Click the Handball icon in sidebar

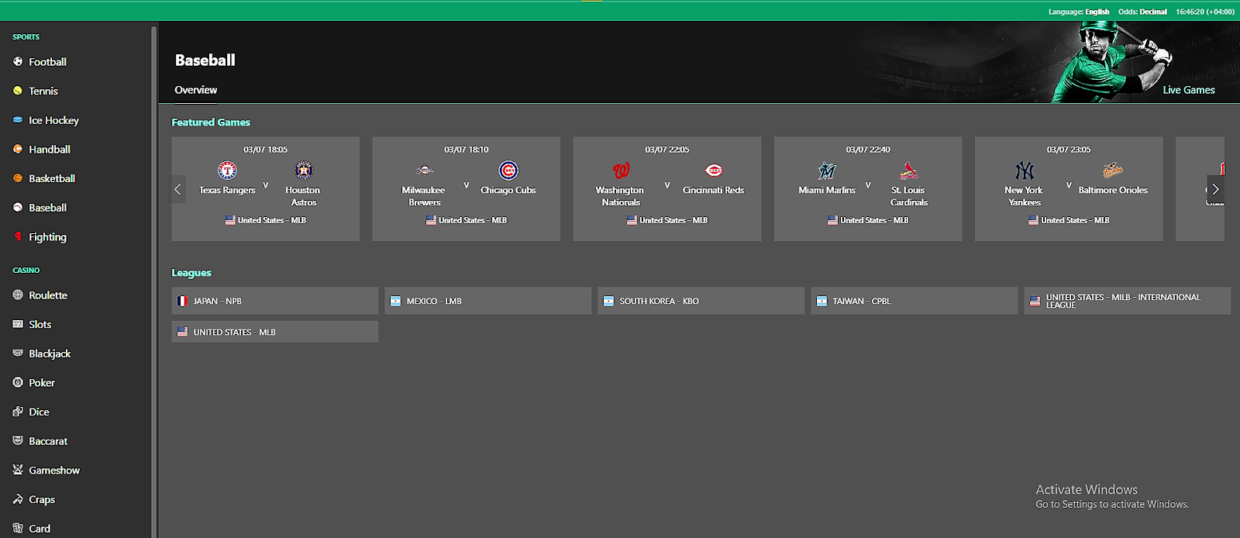[x=18, y=149]
